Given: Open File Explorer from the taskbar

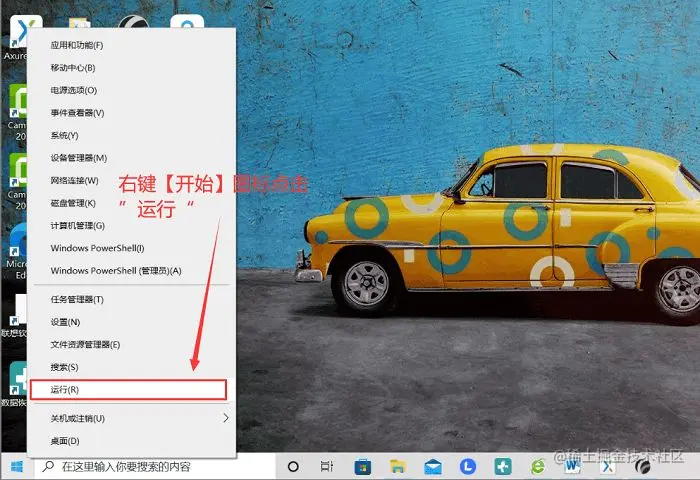Looking at the screenshot, I should [x=397, y=467].
